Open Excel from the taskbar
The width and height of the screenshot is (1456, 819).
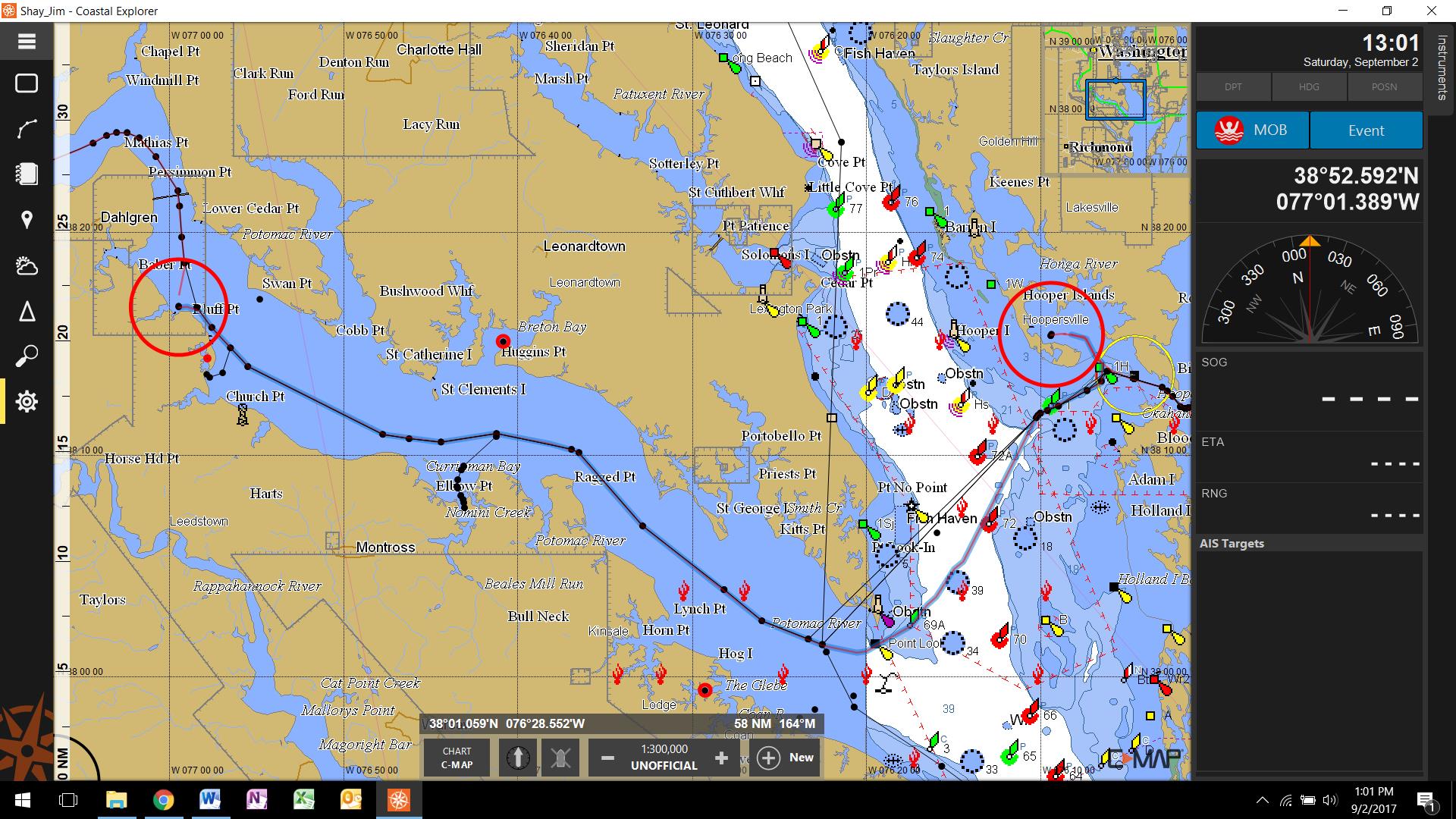(304, 800)
